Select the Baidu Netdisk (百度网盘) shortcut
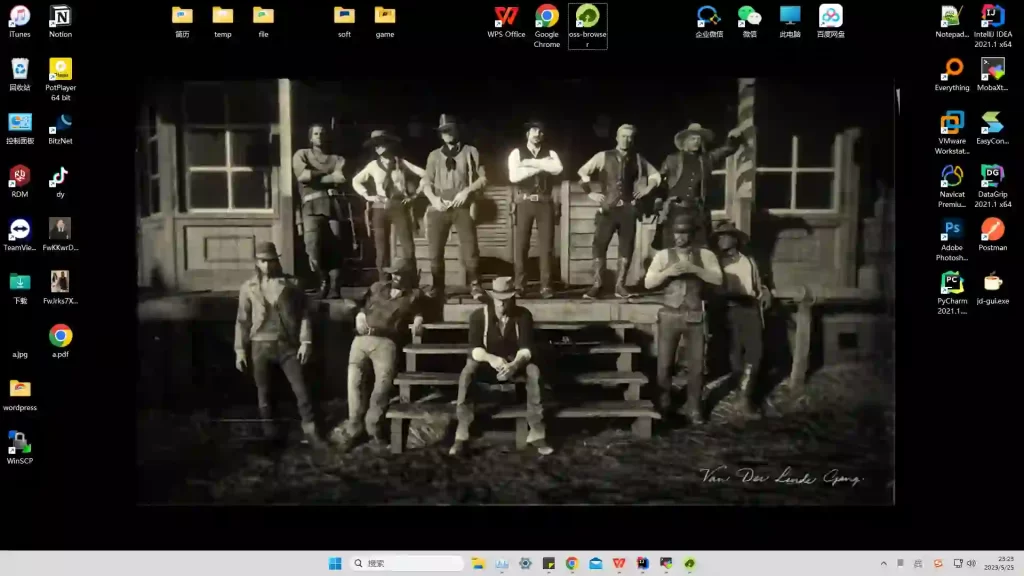The image size is (1024, 576). click(x=831, y=22)
